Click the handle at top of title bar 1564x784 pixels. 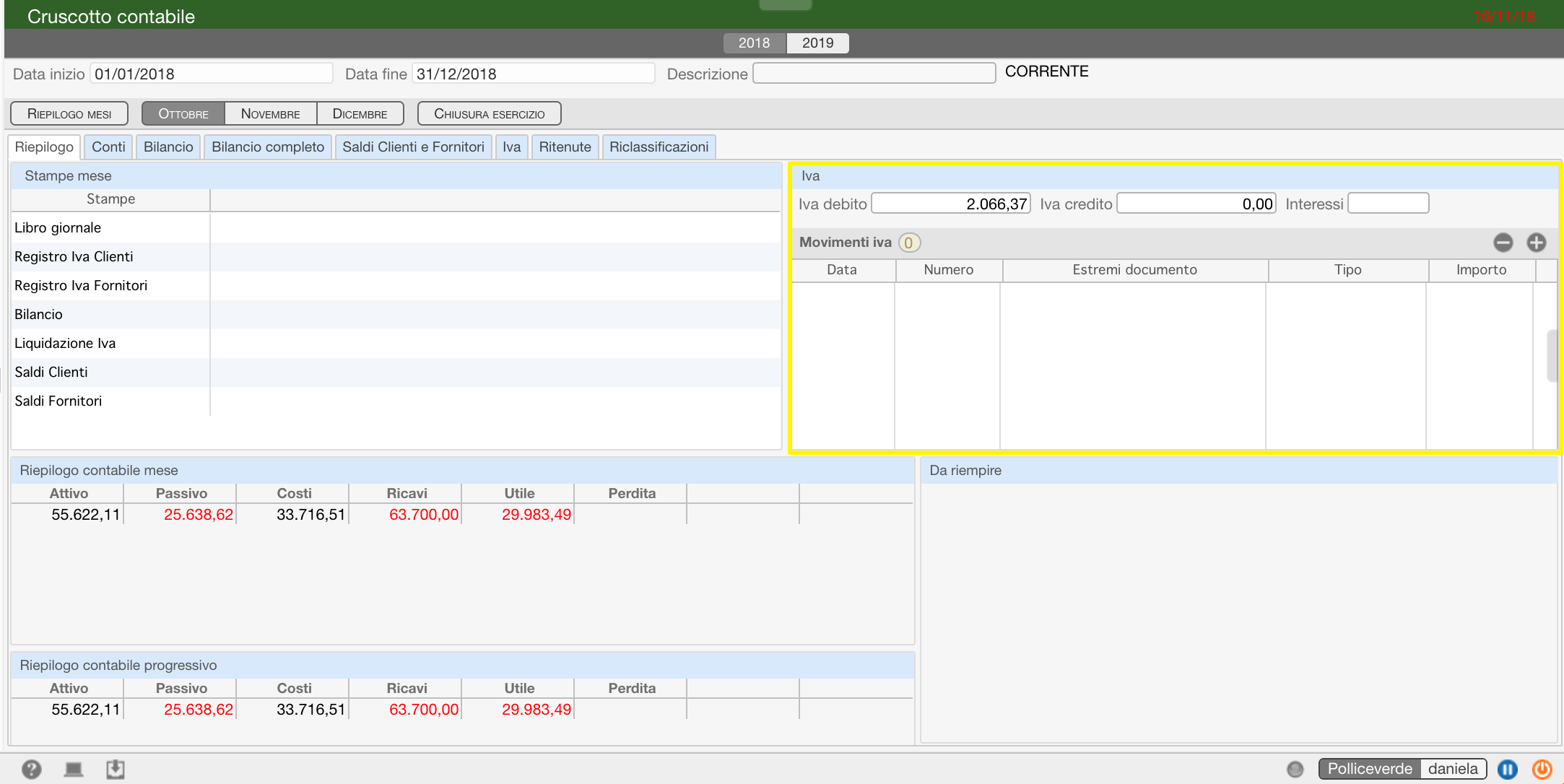tap(786, 4)
